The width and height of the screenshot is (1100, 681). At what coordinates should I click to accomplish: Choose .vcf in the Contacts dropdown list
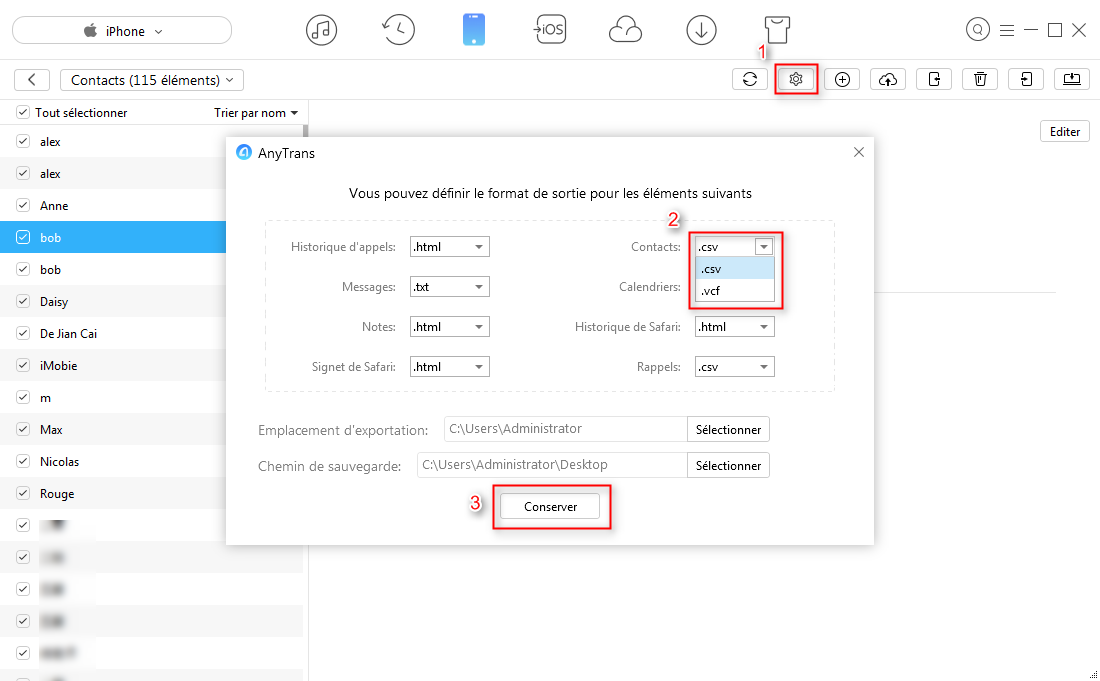[735, 290]
